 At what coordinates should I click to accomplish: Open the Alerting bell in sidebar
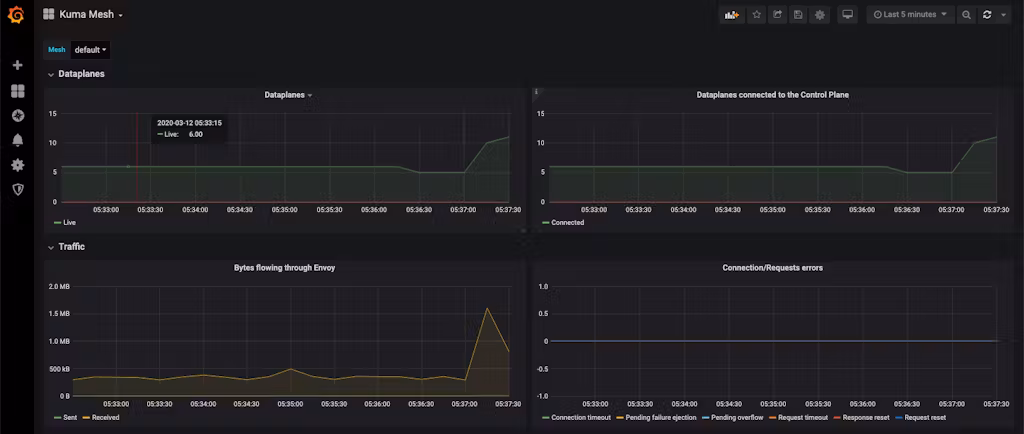(x=17, y=140)
